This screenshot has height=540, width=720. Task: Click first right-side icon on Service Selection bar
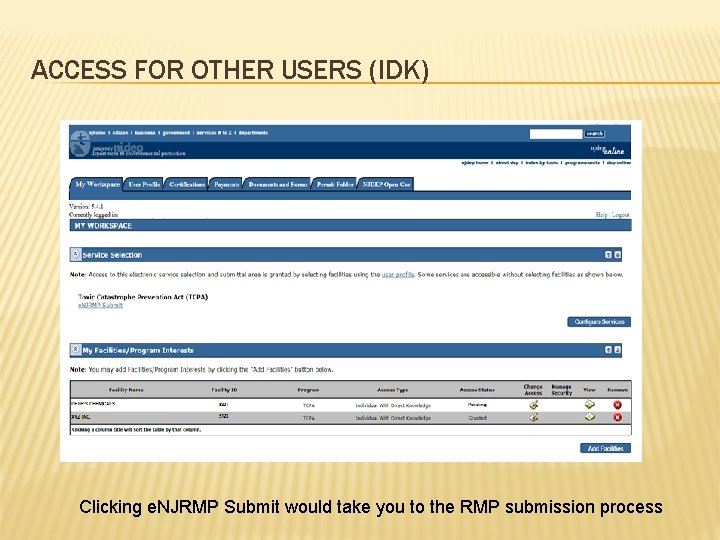click(x=608, y=255)
